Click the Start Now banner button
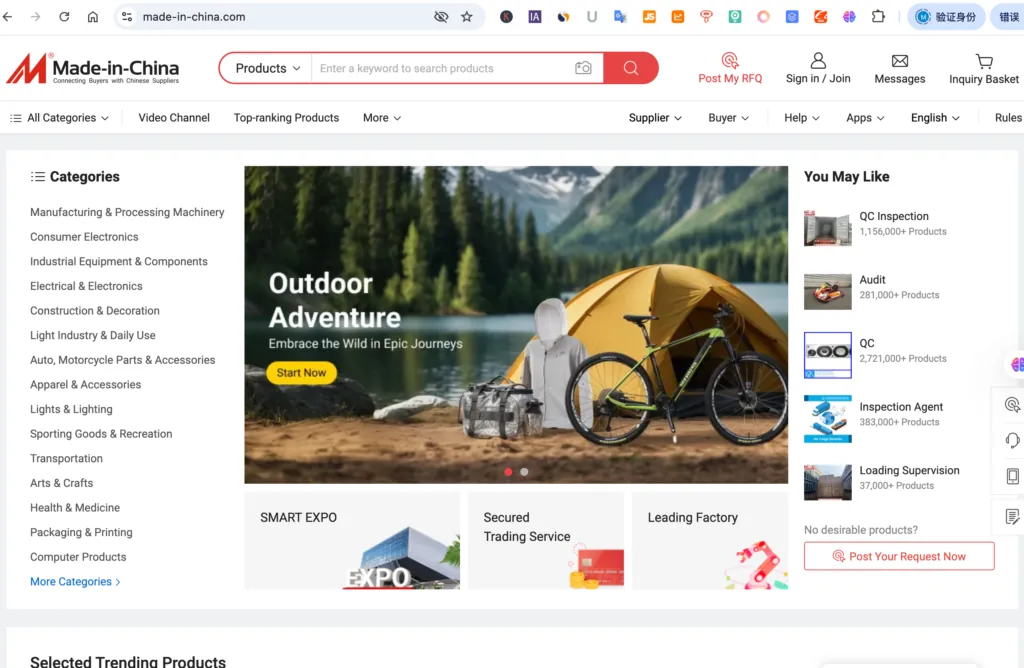The width and height of the screenshot is (1024, 668). pos(301,373)
